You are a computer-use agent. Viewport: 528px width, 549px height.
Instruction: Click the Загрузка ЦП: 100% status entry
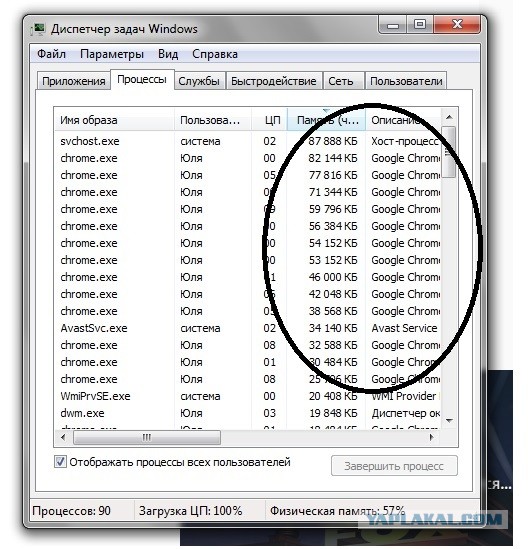190,511
